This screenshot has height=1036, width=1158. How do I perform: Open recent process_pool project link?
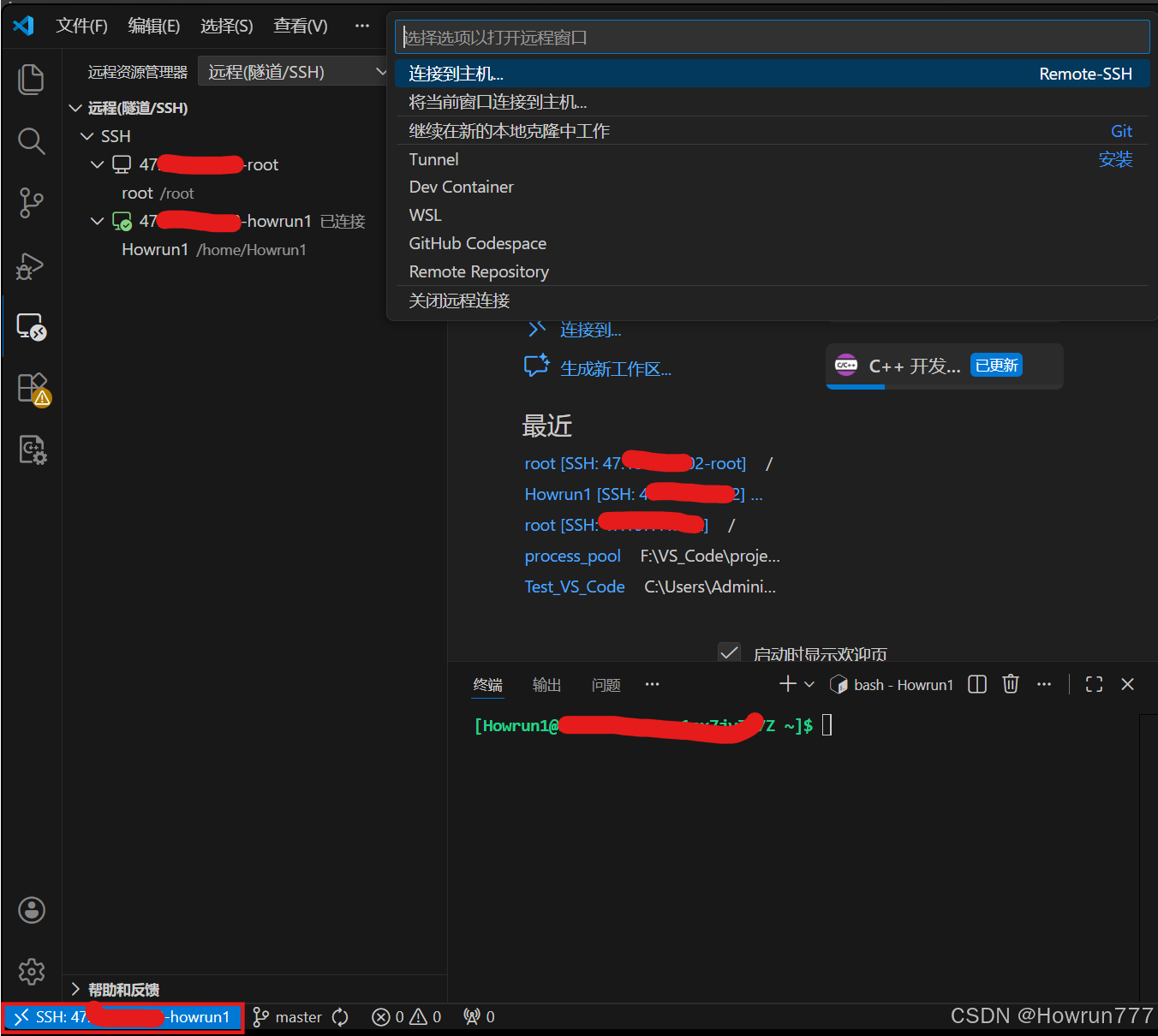tap(572, 556)
